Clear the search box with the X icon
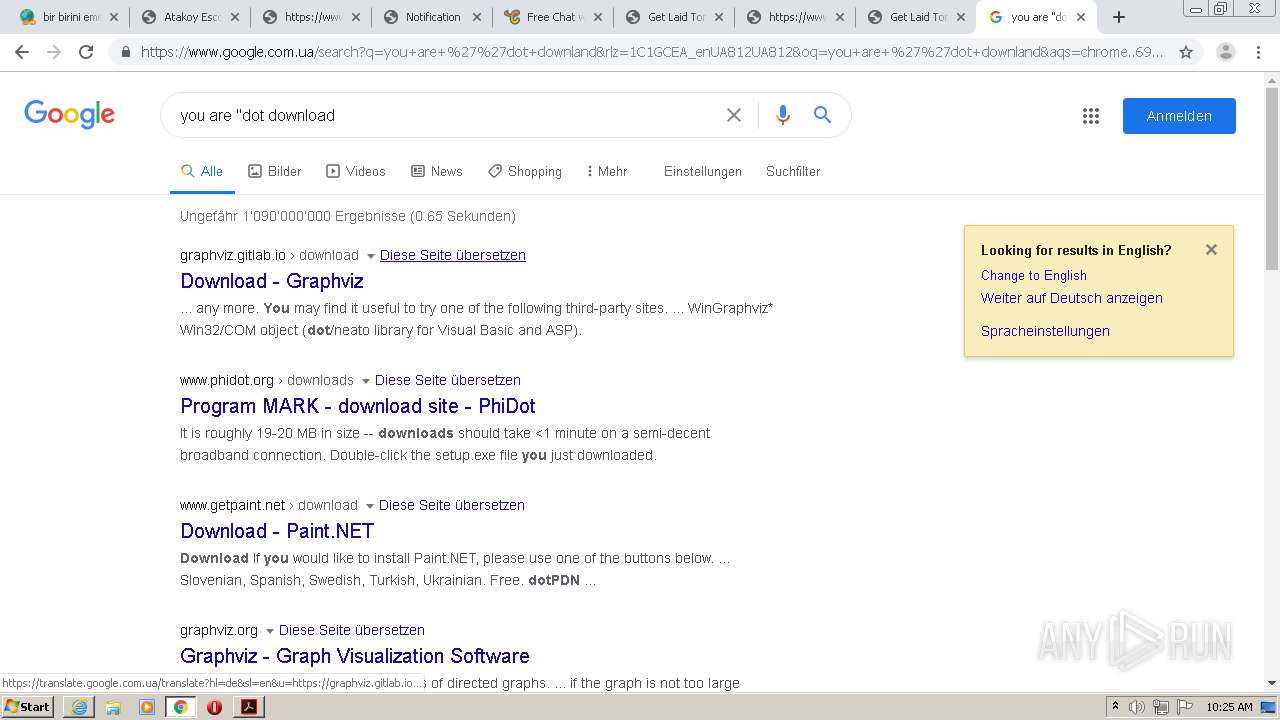Screen dimensions: 1280x720 click(x=734, y=115)
